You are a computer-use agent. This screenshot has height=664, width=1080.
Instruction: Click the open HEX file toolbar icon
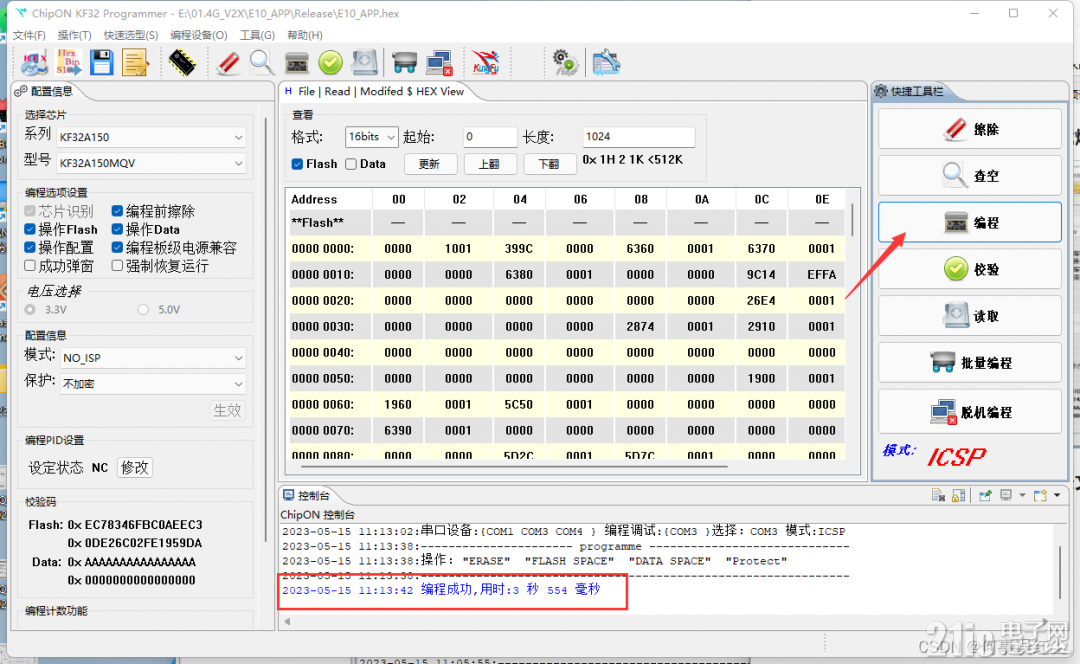pyautogui.click(x=34, y=63)
